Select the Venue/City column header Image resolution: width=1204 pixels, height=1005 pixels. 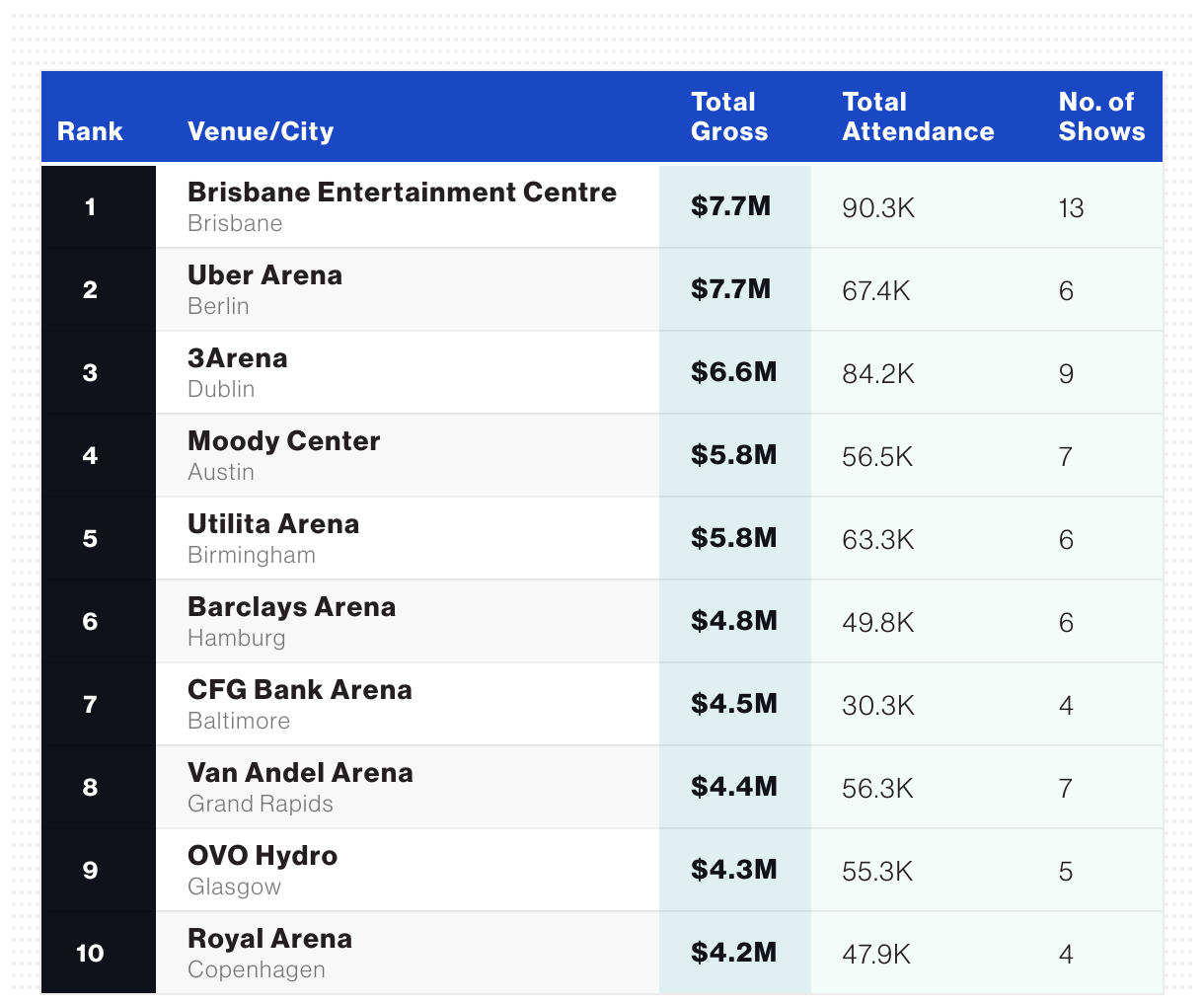click(261, 131)
